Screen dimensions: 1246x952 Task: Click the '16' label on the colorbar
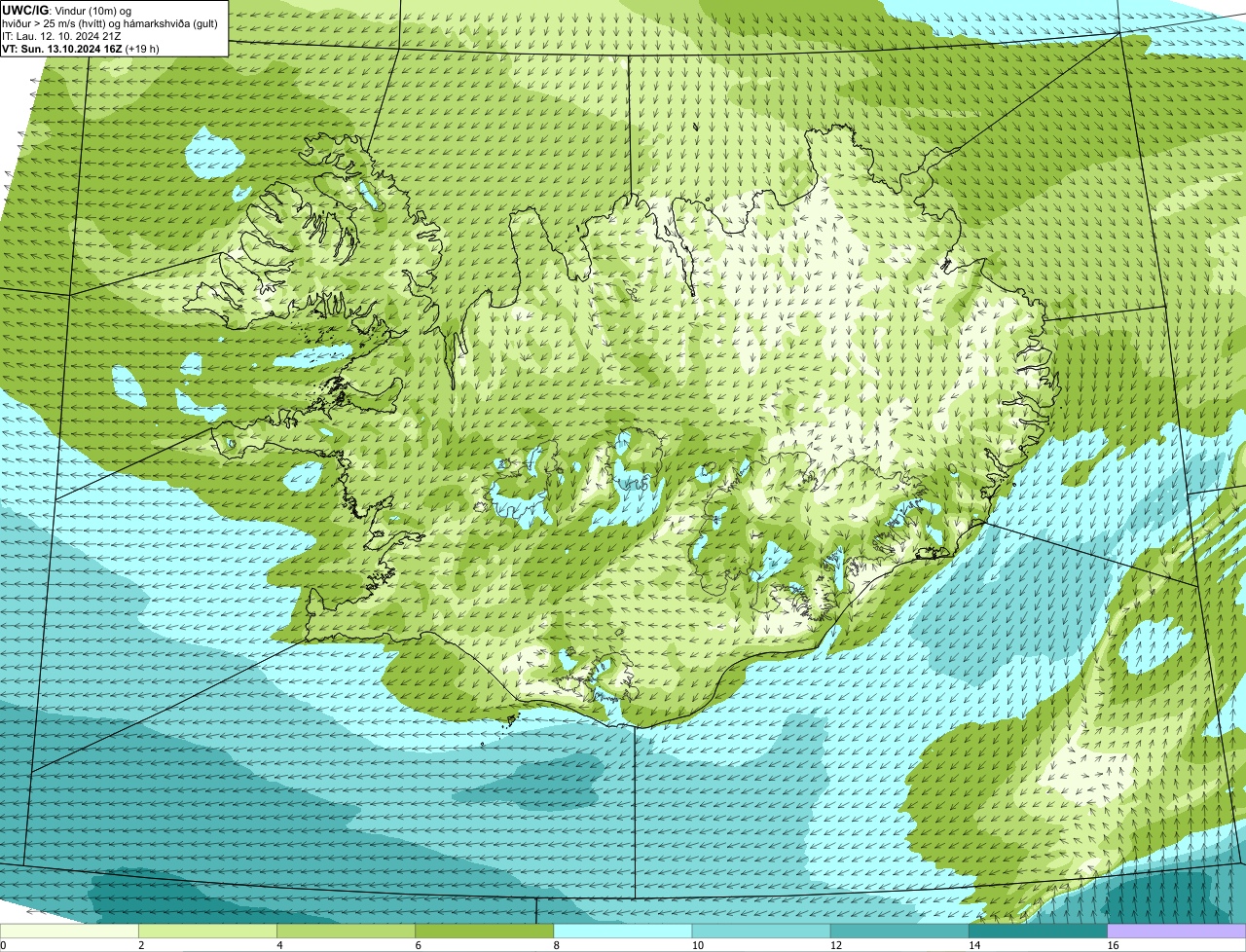point(1113,945)
